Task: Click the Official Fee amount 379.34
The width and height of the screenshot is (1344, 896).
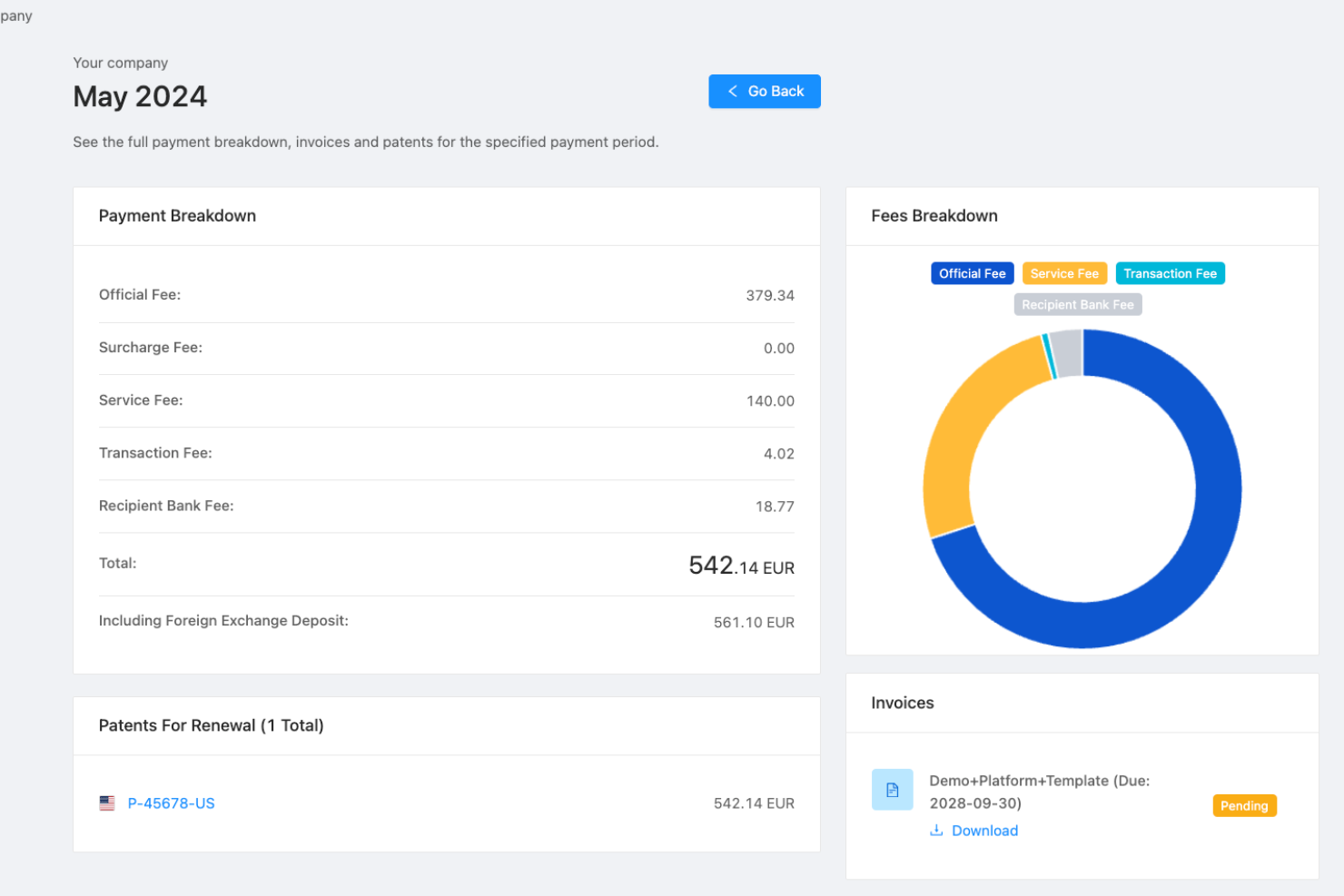Action: tap(769, 296)
